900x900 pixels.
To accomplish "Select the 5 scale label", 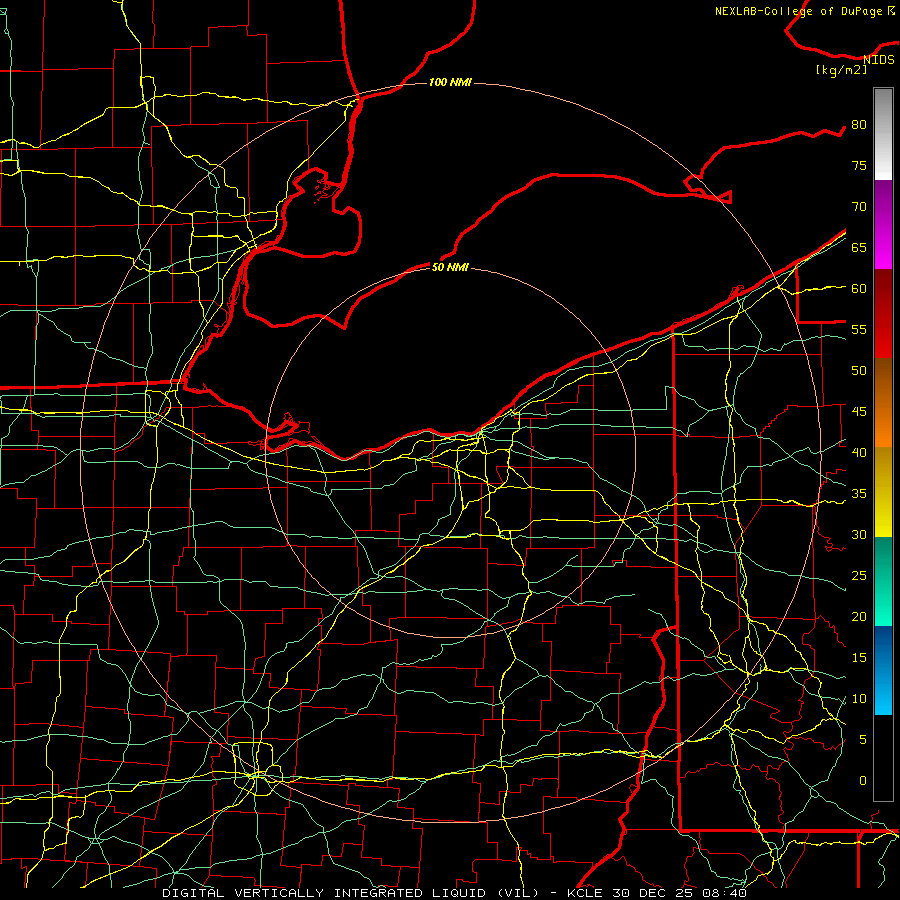I will point(863,740).
